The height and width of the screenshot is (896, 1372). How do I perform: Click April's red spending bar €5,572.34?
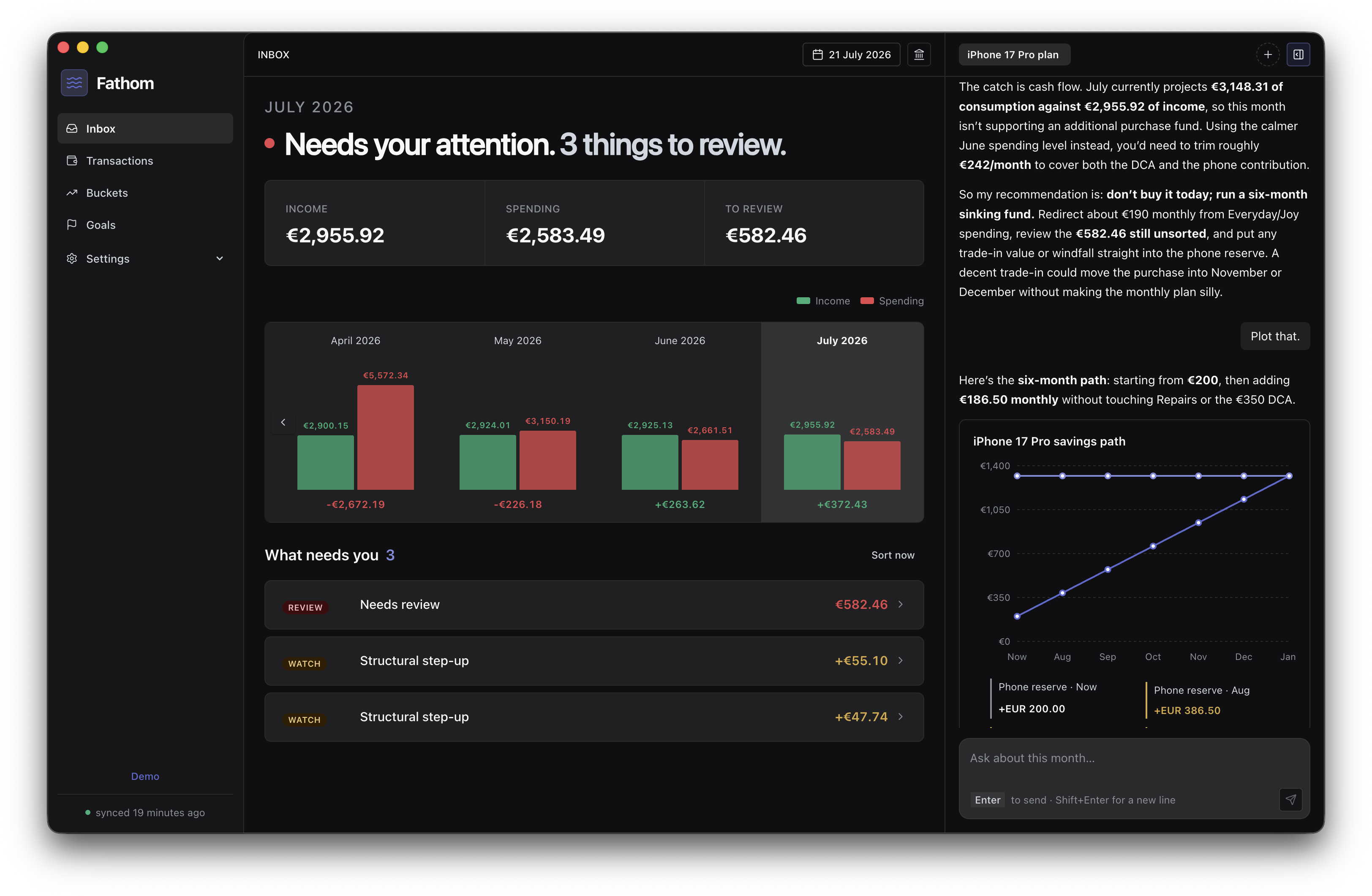pyautogui.click(x=386, y=437)
